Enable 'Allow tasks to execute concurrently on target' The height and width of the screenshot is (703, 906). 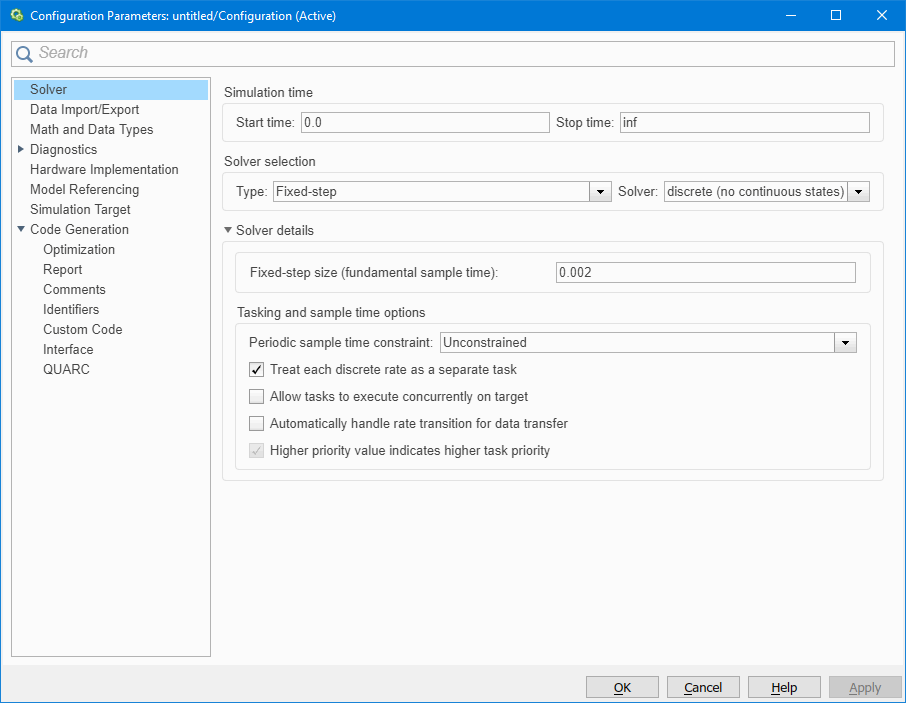point(257,397)
